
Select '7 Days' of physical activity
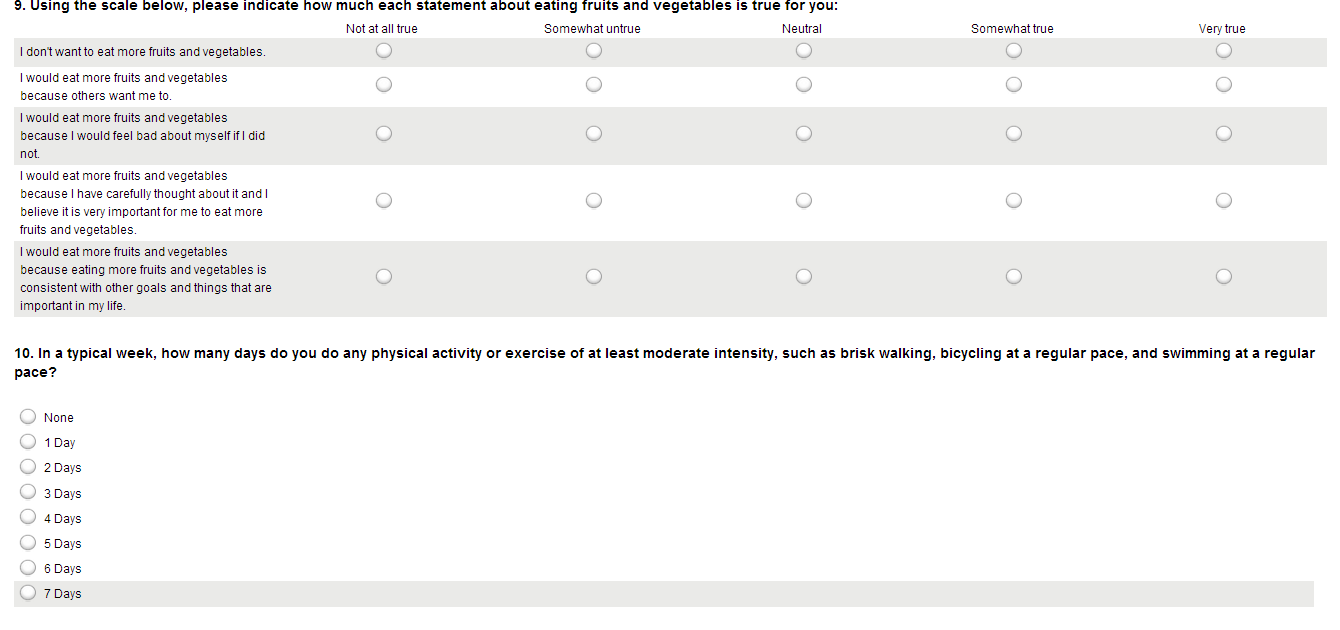(29, 593)
